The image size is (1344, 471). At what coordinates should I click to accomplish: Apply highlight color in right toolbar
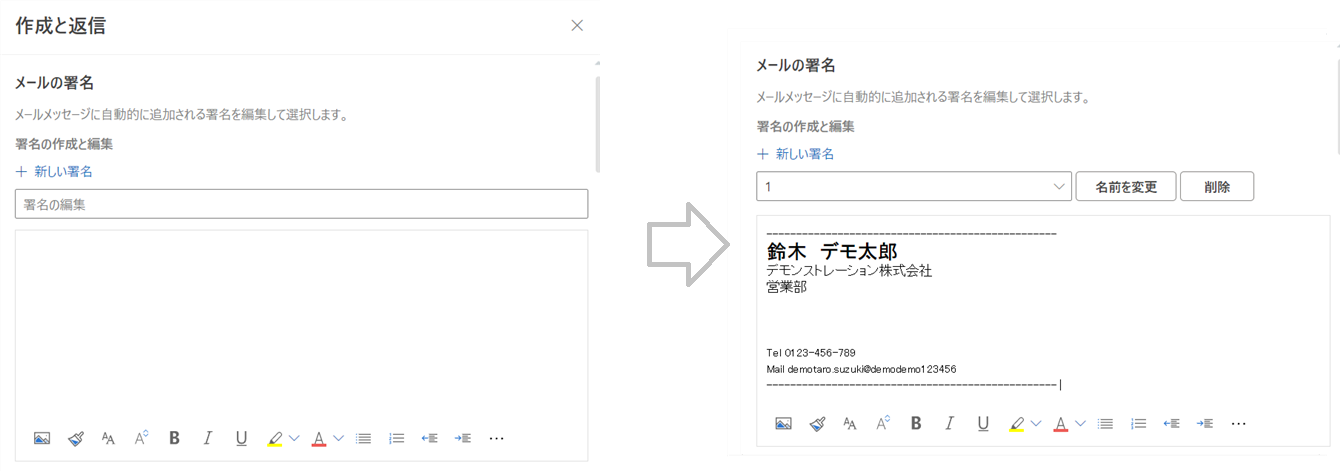tap(1017, 423)
